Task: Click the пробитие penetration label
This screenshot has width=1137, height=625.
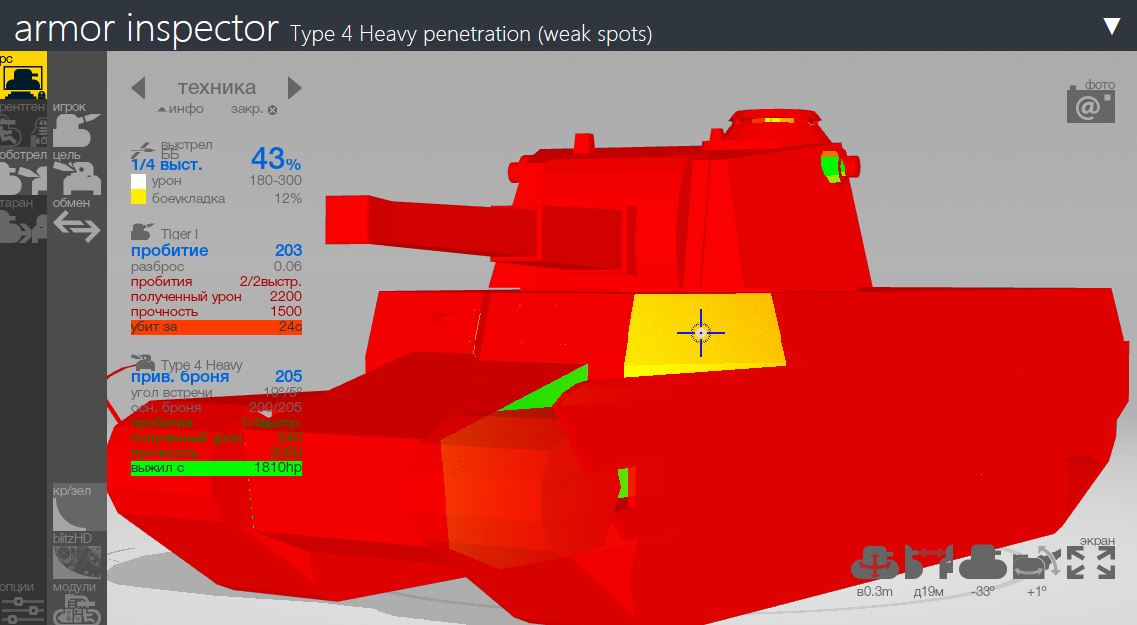Action: click(x=170, y=250)
